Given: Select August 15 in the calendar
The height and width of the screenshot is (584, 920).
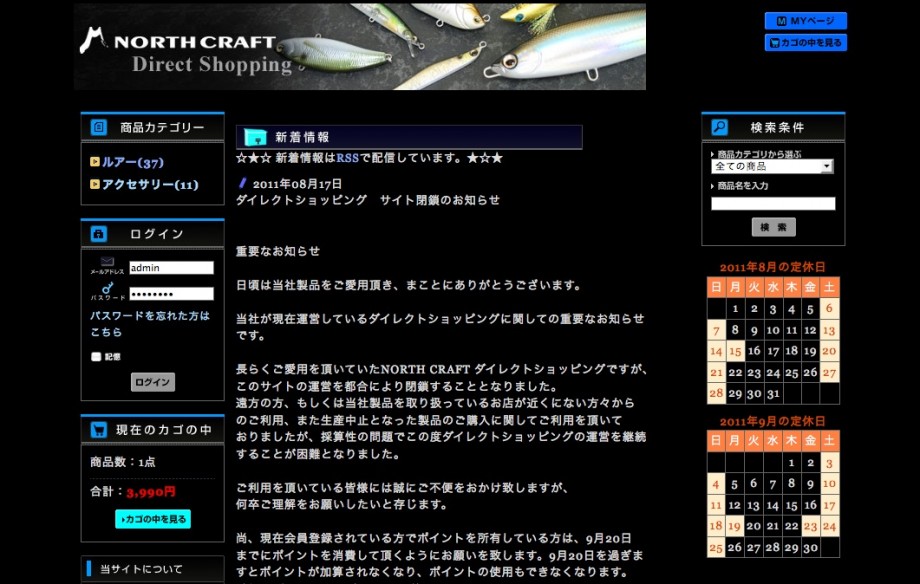Looking at the screenshot, I should (735, 351).
